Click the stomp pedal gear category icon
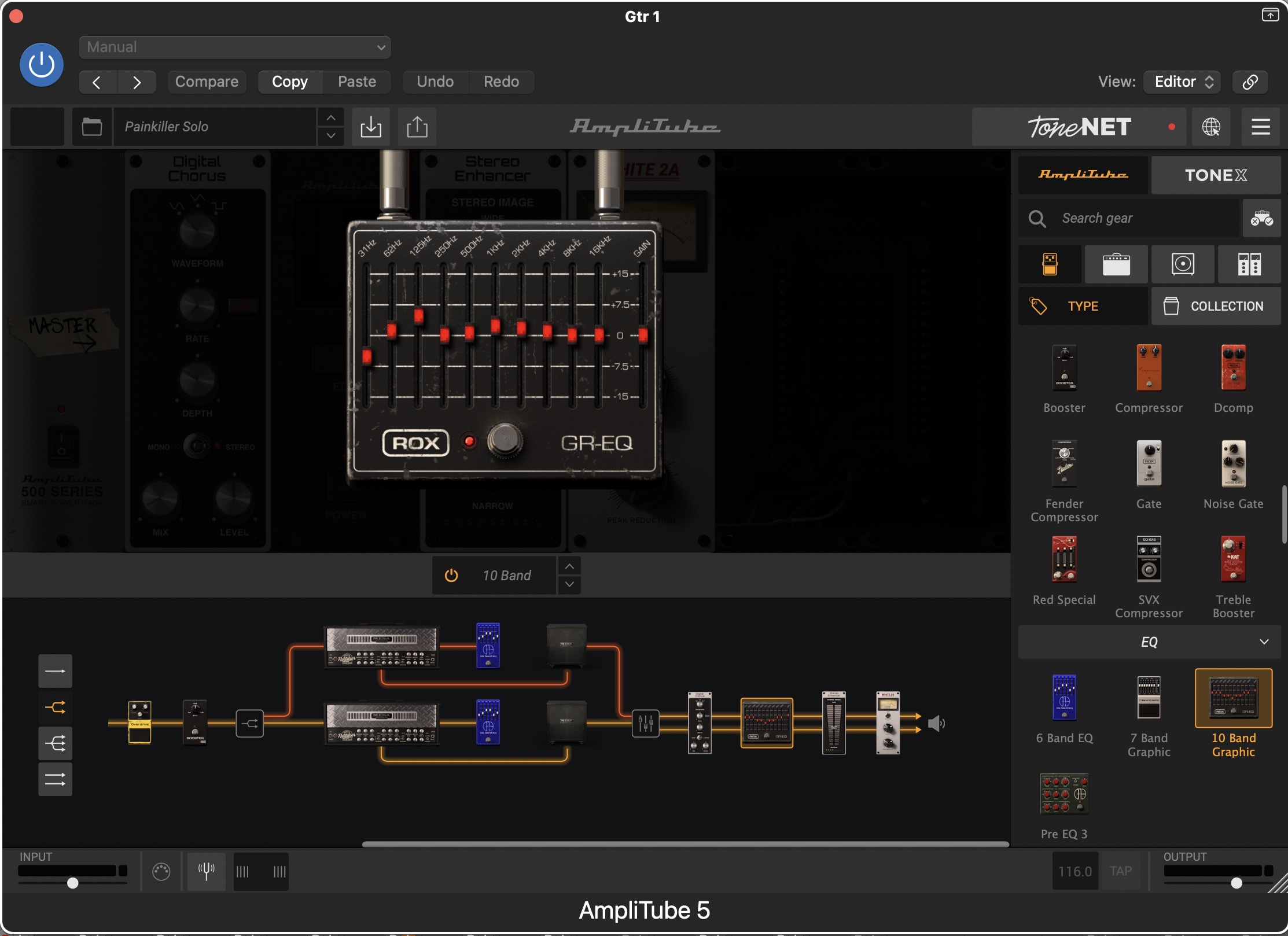The height and width of the screenshot is (936, 1288). (1050, 264)
